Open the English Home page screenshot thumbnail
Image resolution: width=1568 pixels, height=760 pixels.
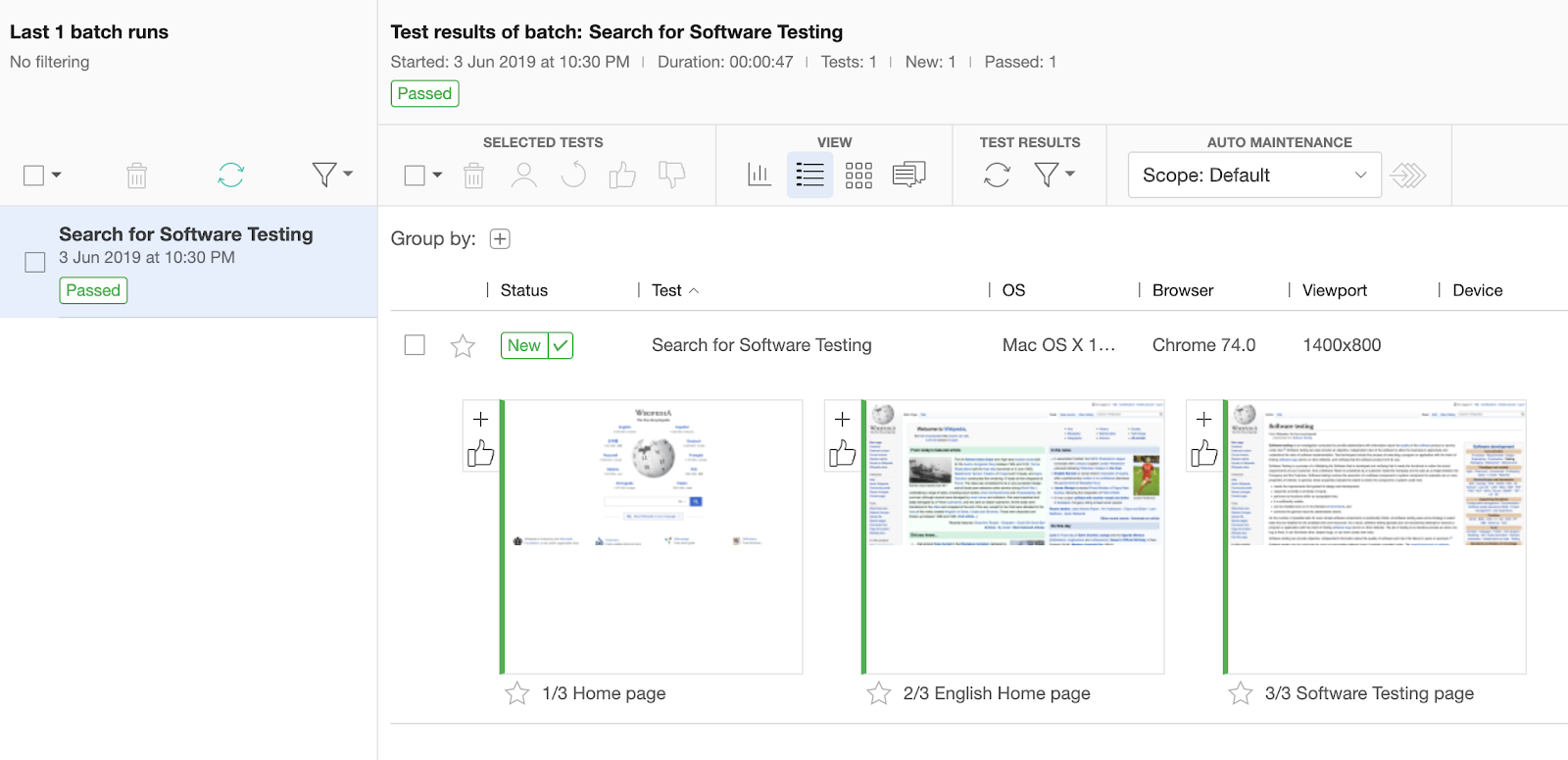pyautogui.click(x=1014, y=536)
